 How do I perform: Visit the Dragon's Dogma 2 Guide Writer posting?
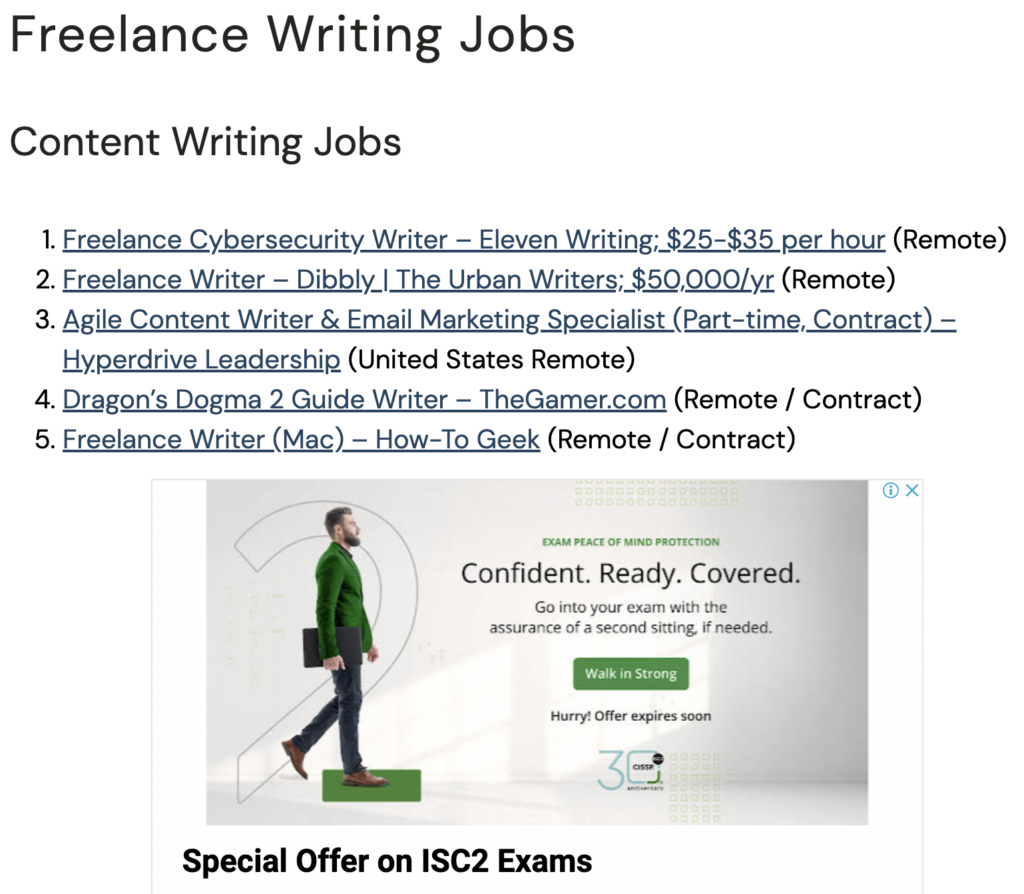[364, 399]
